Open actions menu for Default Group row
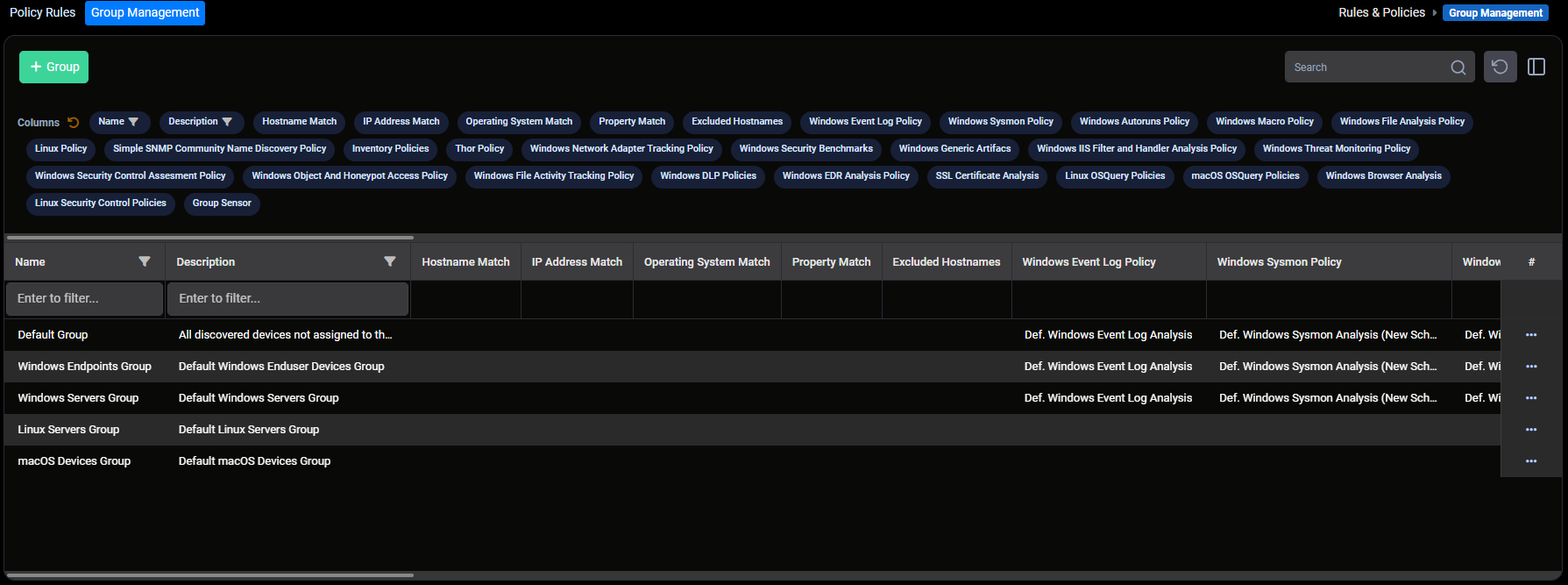Image resolution: width=1568 pixels, height=585 pixels. pyautogui.click(x=1530, y=335)
